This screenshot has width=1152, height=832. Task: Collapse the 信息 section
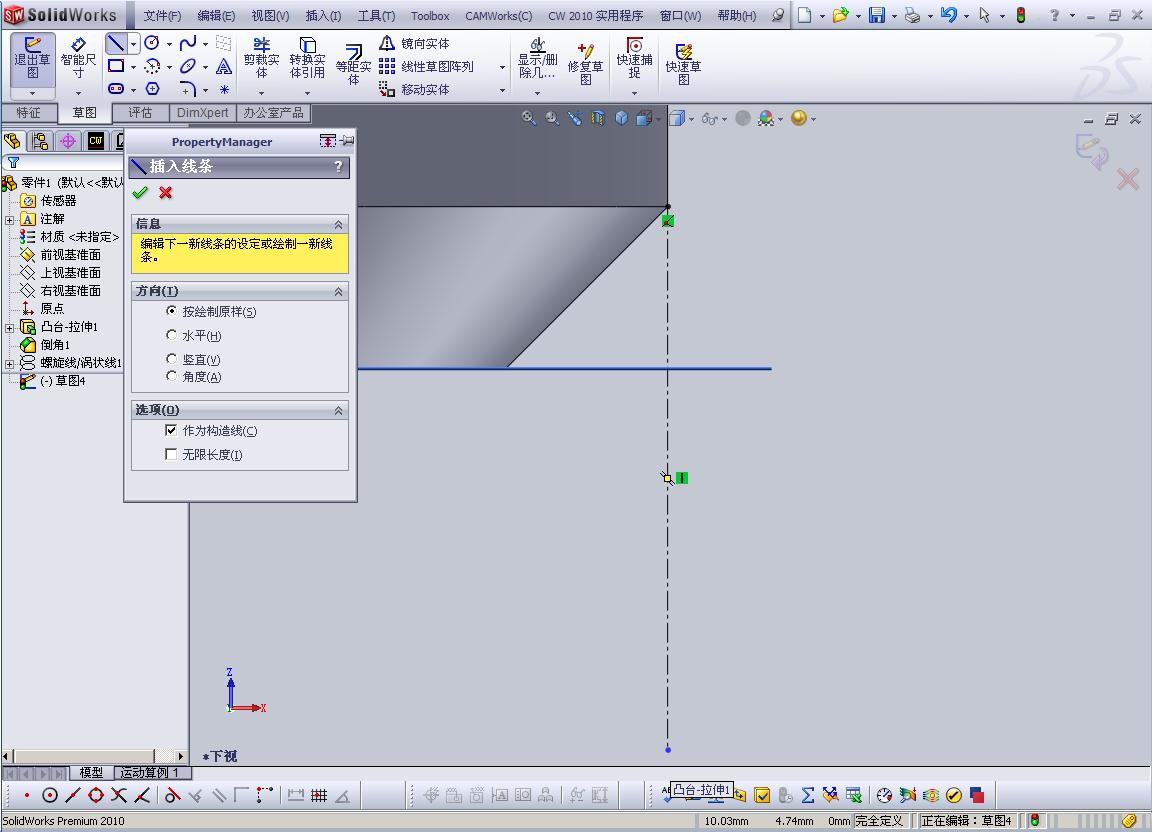339,224
